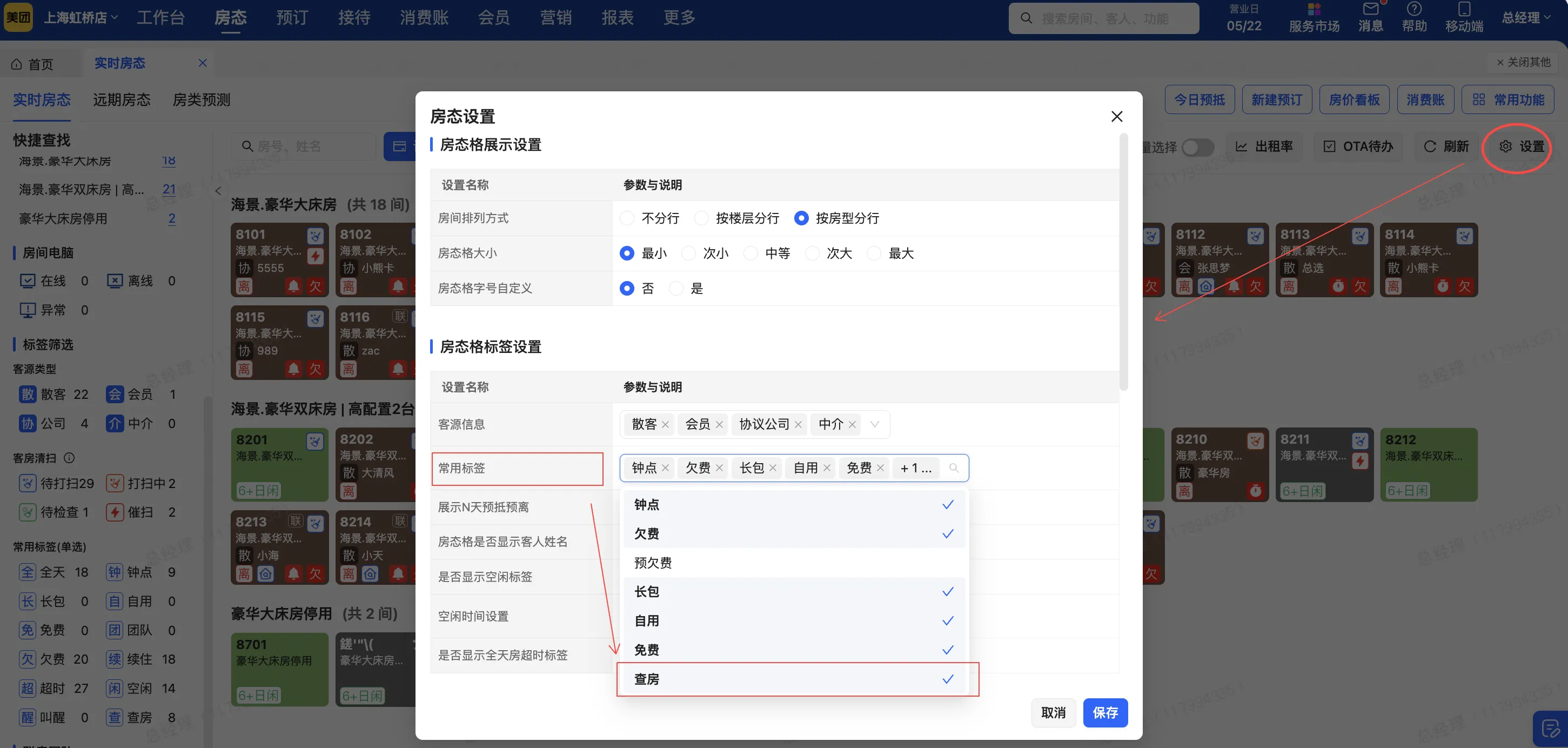
Task: Deselect 长包 in dropdown list
Action: 793,592
